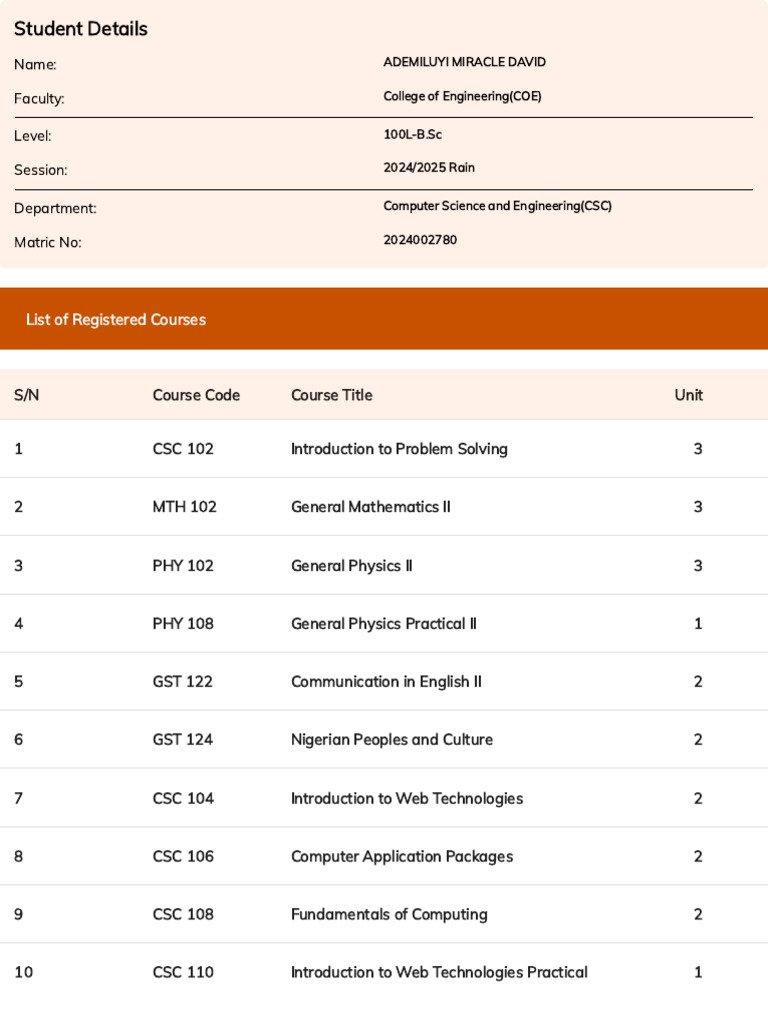Click 'General Physics Practical II' title
This screenshot has height=1024, width=768.
pos(384,624)
